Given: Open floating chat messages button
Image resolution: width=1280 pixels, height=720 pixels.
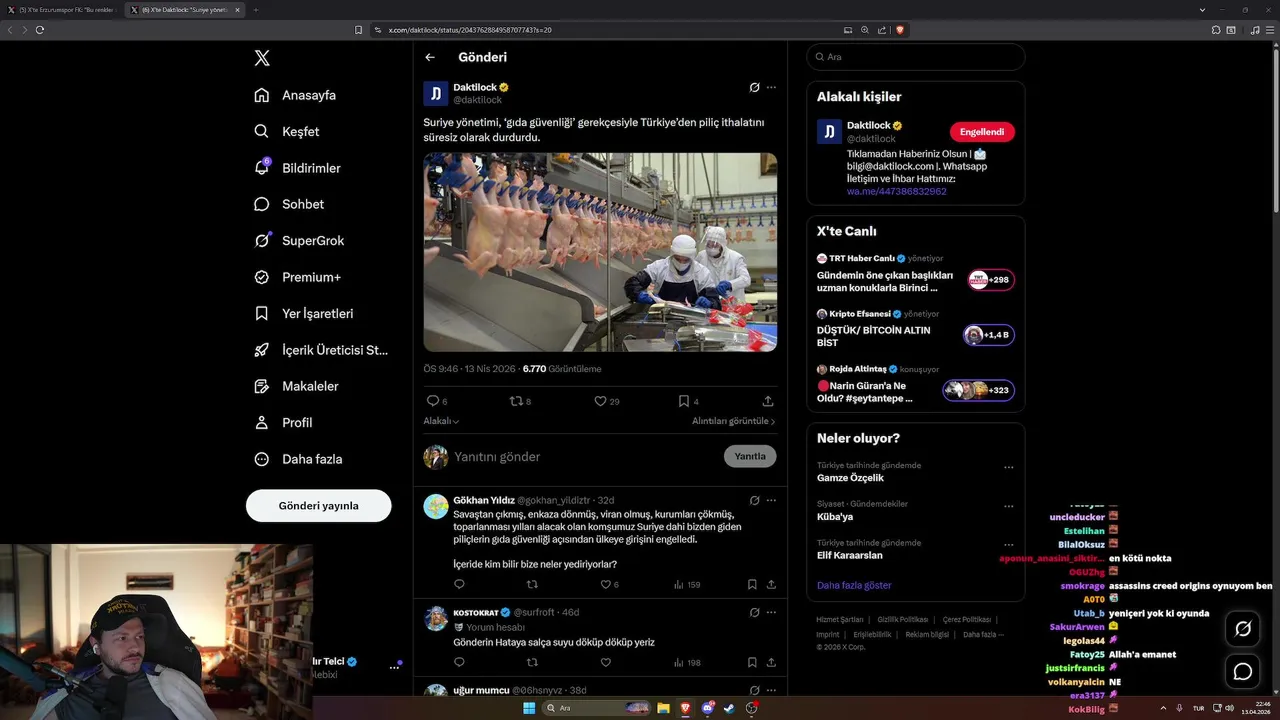Looking at the screenshot, I should [x=1243, y=671].
